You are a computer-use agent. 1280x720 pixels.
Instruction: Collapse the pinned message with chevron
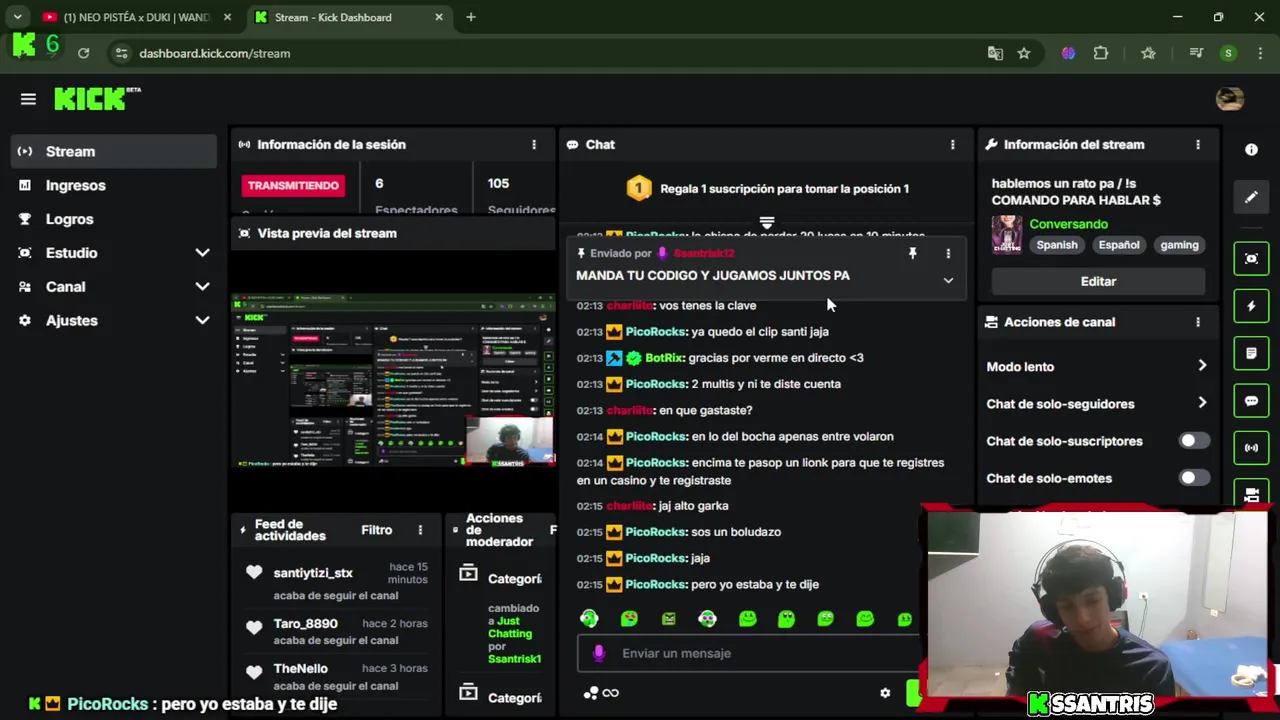click(948, 281)
